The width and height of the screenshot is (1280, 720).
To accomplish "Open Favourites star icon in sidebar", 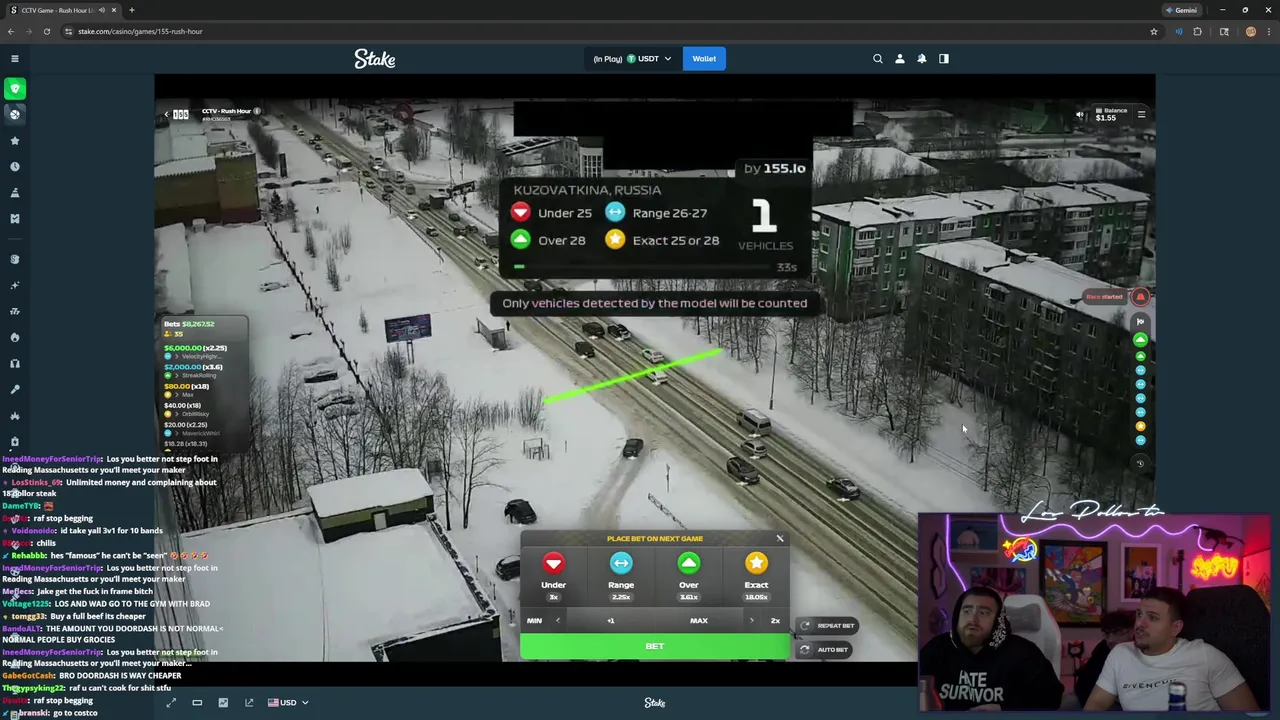I will [15, 141].
